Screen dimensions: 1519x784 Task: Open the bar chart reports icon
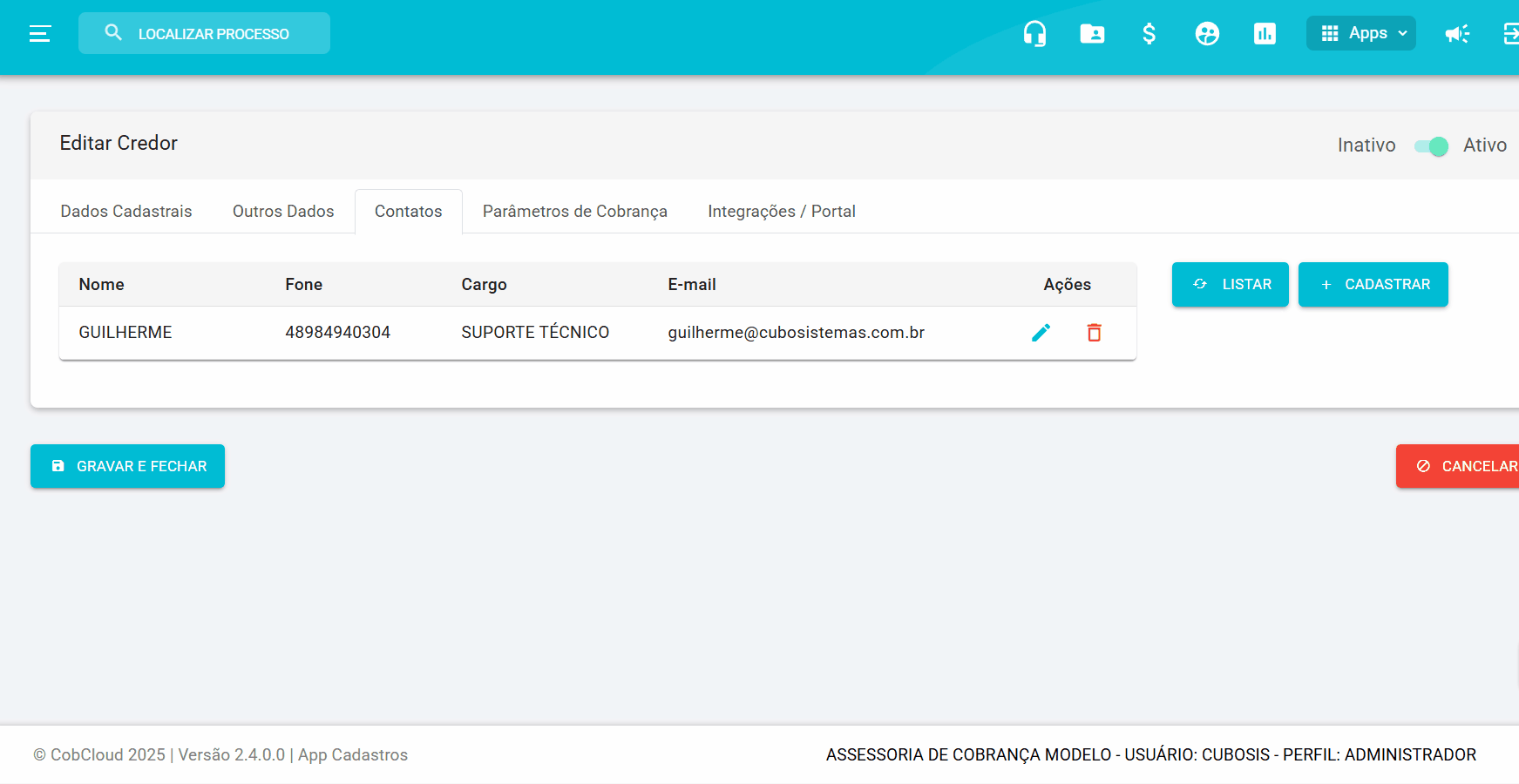(x=1265, y=34)
